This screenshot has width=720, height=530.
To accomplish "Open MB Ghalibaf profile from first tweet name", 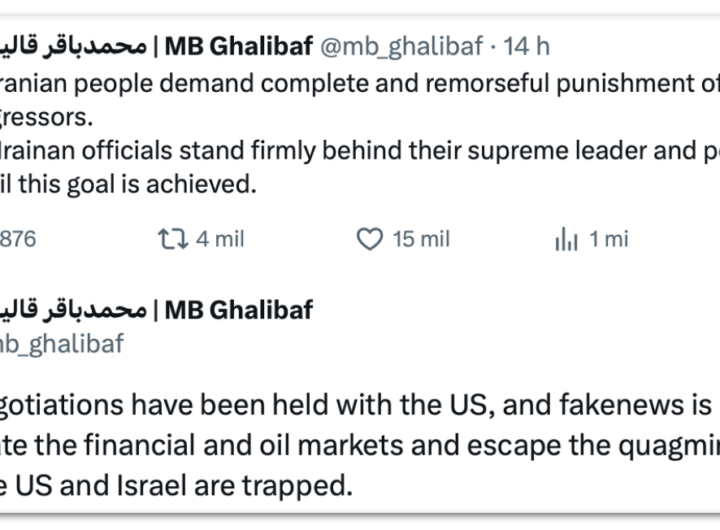I will [238, 45].
